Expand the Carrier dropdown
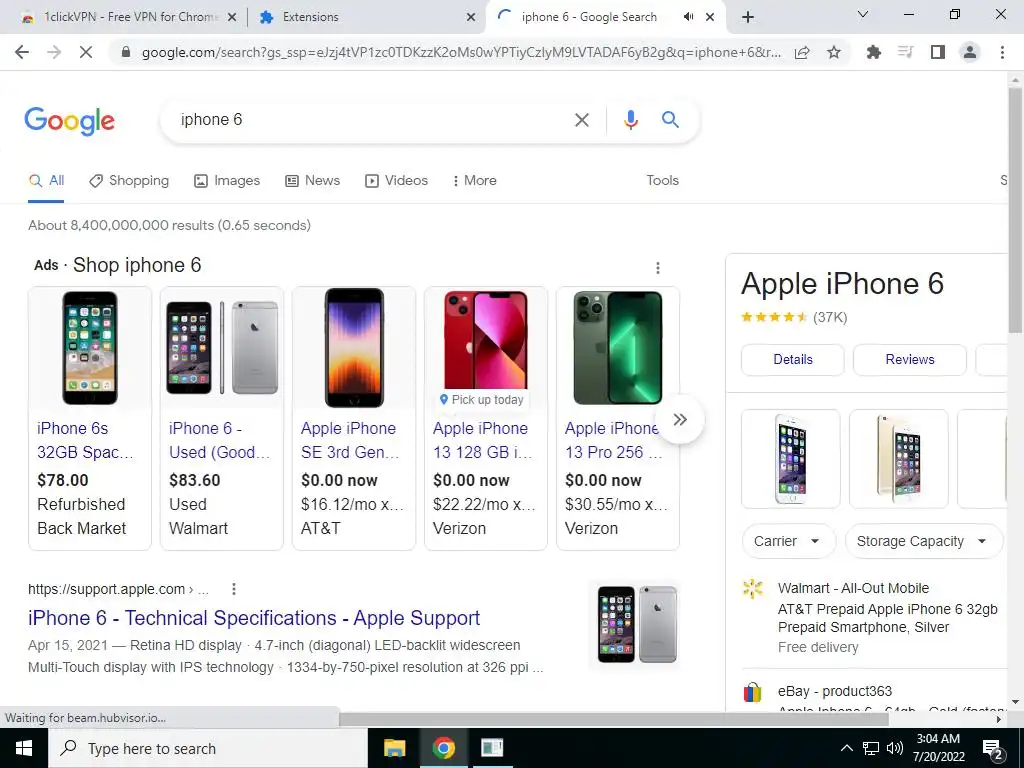The width and height of the screenshot is (1024, 768). click(x=788, y=541)
